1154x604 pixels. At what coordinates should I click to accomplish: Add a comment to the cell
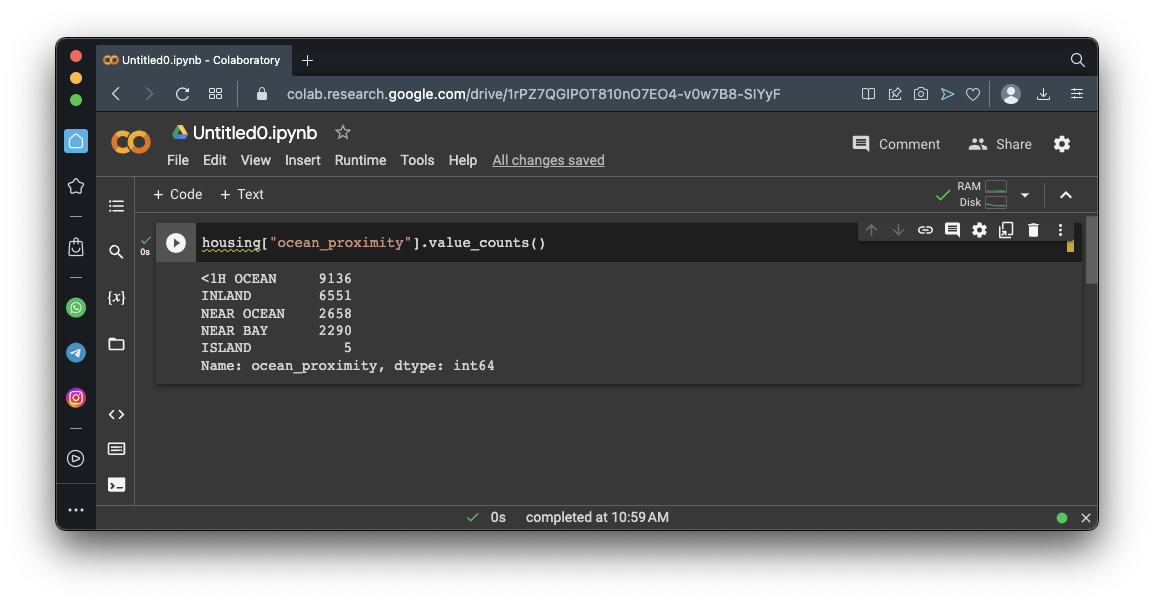952,230
